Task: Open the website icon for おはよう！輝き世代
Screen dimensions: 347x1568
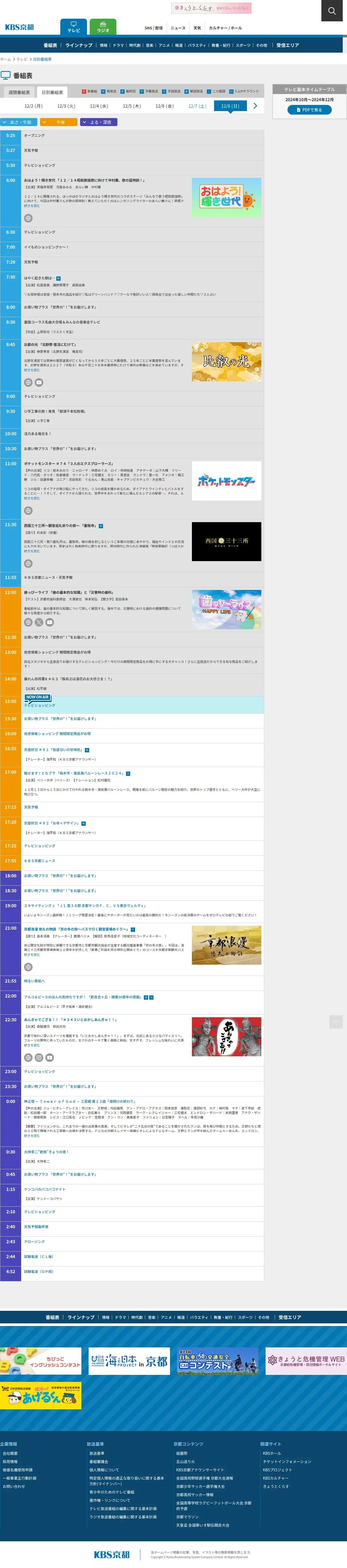Action: 28,218
